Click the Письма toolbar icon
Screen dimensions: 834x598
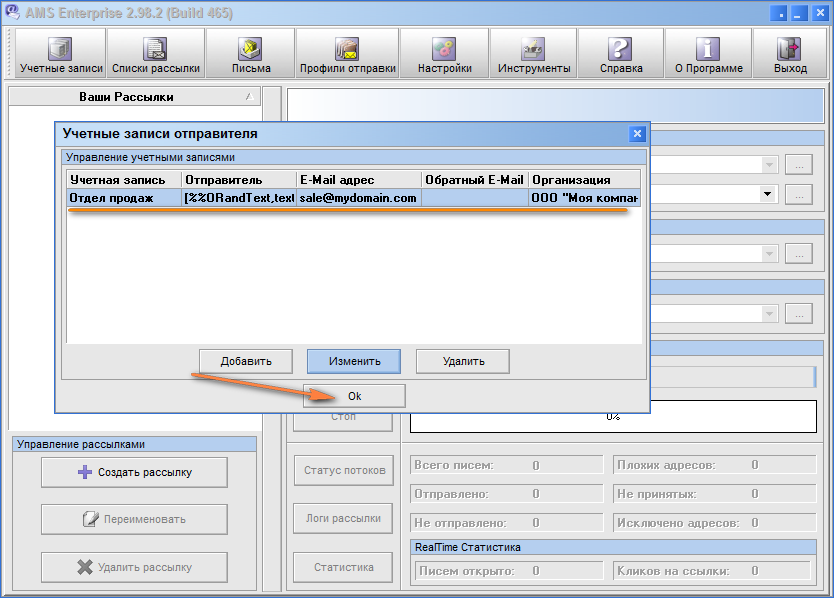tap(250, 54)
